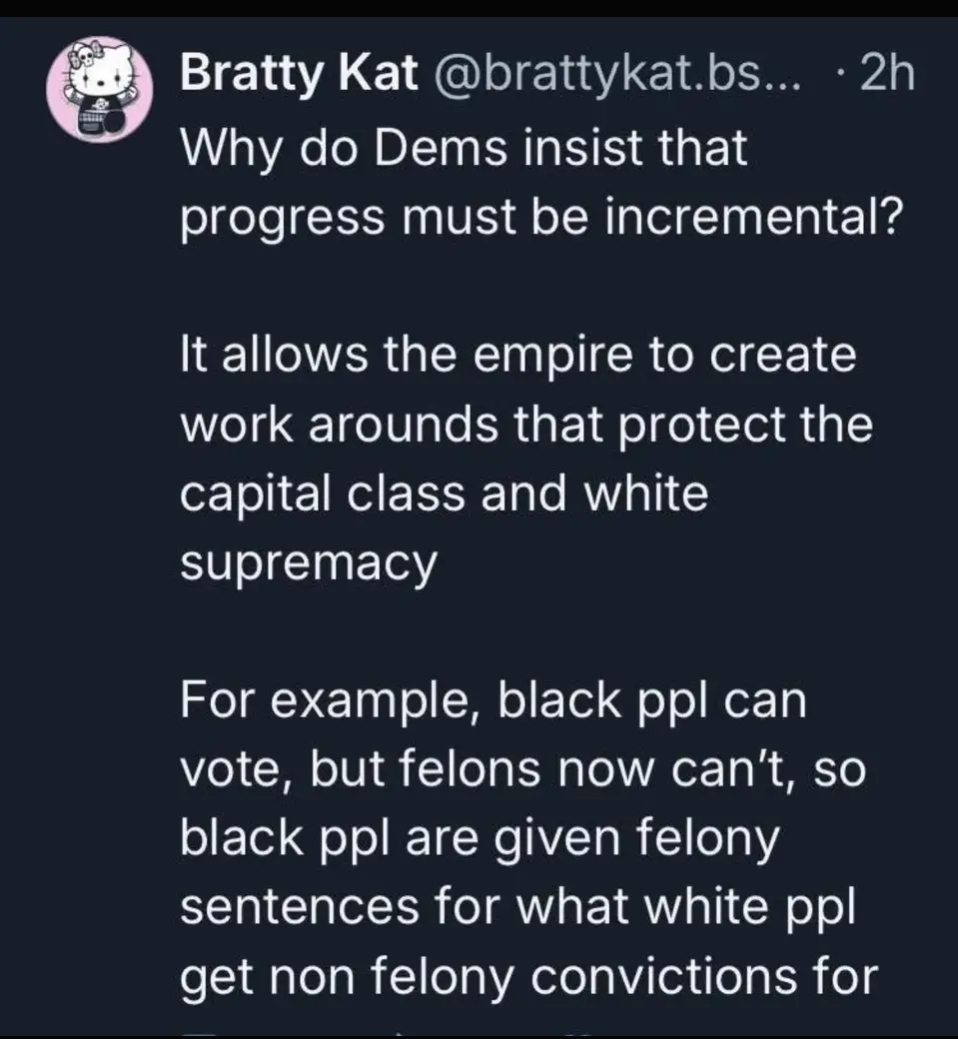
Task: Click the line "capital class and white"
Action: click(x=444, y=496)
